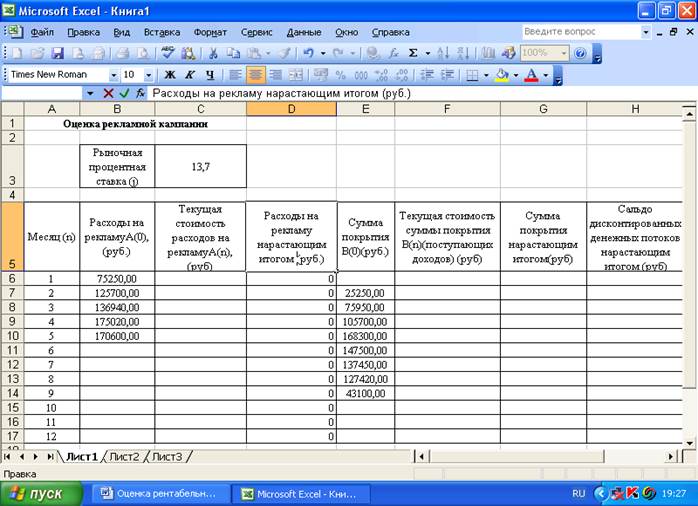Click the Currency format icon

(321, 75)
